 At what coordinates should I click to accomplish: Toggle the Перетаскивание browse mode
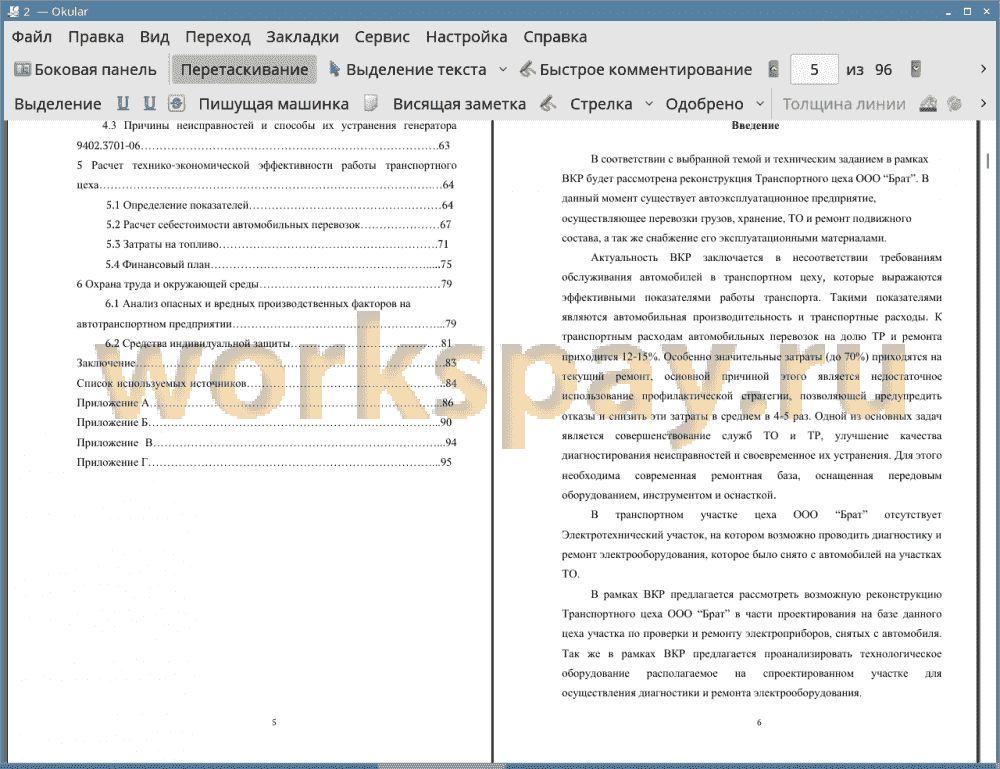tap(244, 70)
